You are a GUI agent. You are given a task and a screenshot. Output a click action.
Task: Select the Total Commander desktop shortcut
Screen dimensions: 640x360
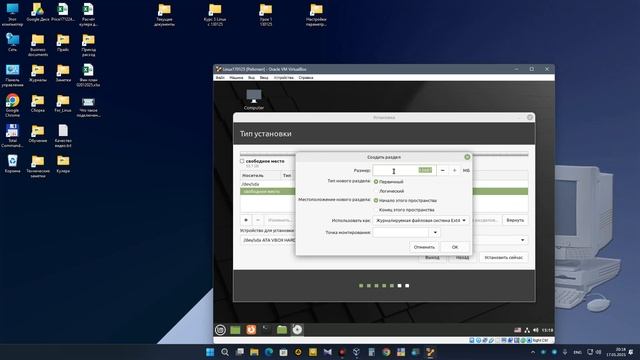click(x=12, y=136)
